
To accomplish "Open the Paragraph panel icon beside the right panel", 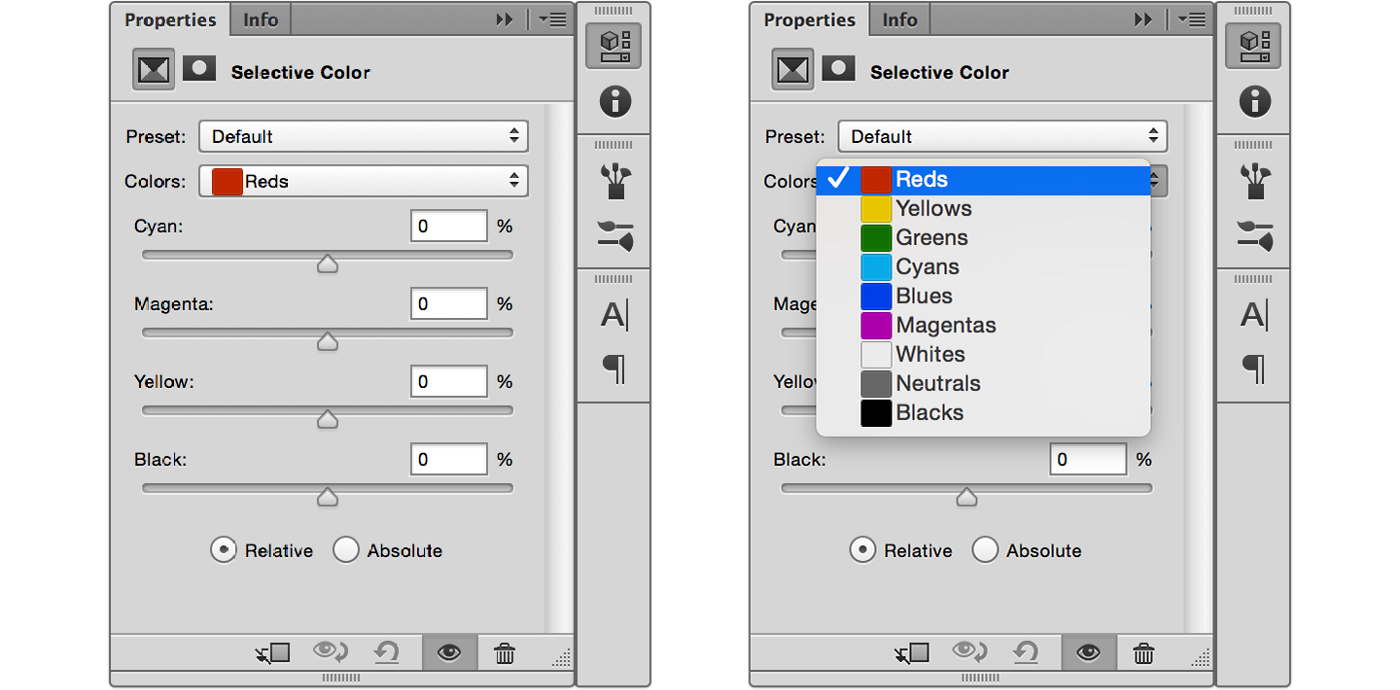I will click(1253, 369).
